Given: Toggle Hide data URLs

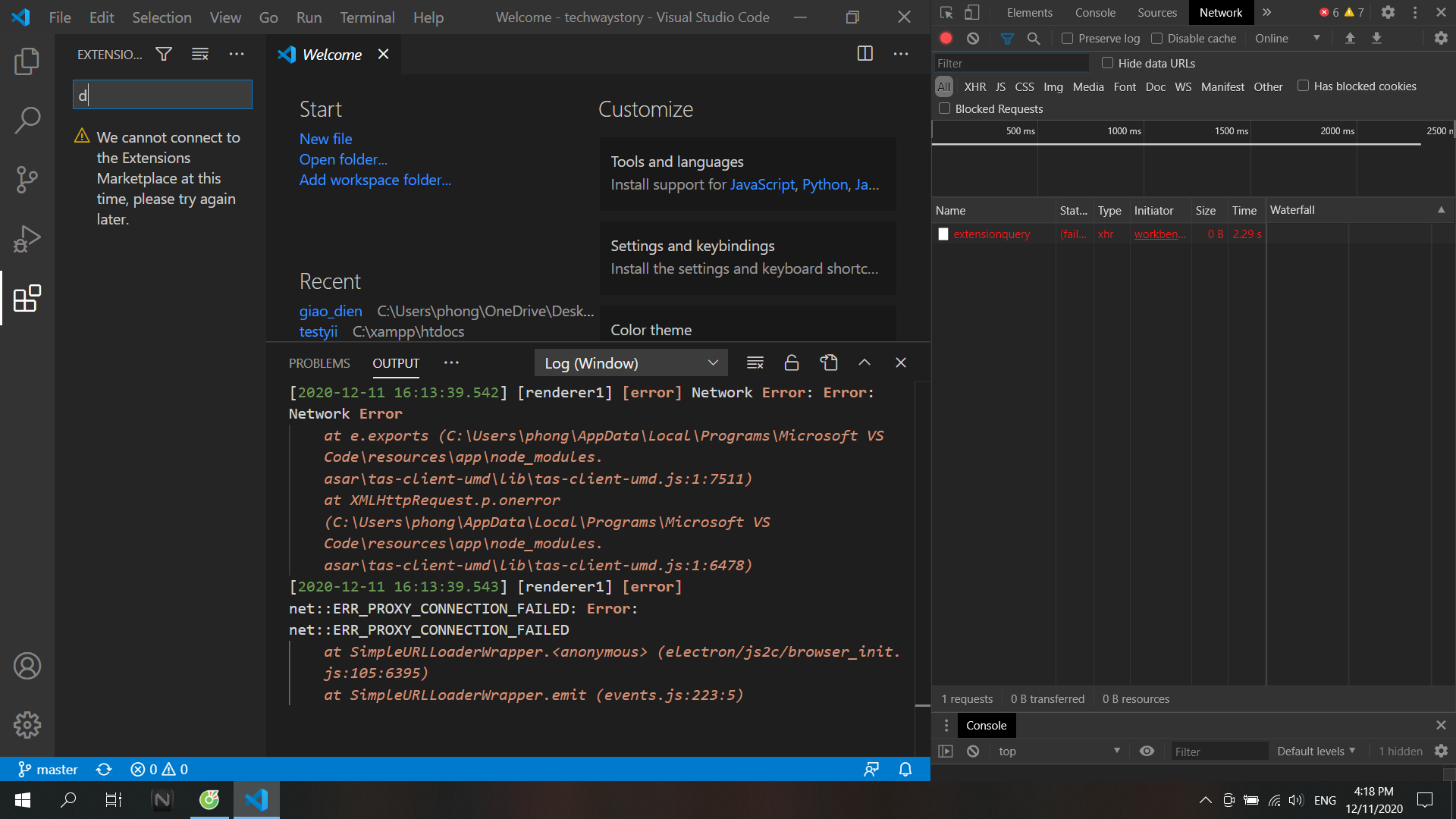Looking at the screenshot, I should 1108,63.
